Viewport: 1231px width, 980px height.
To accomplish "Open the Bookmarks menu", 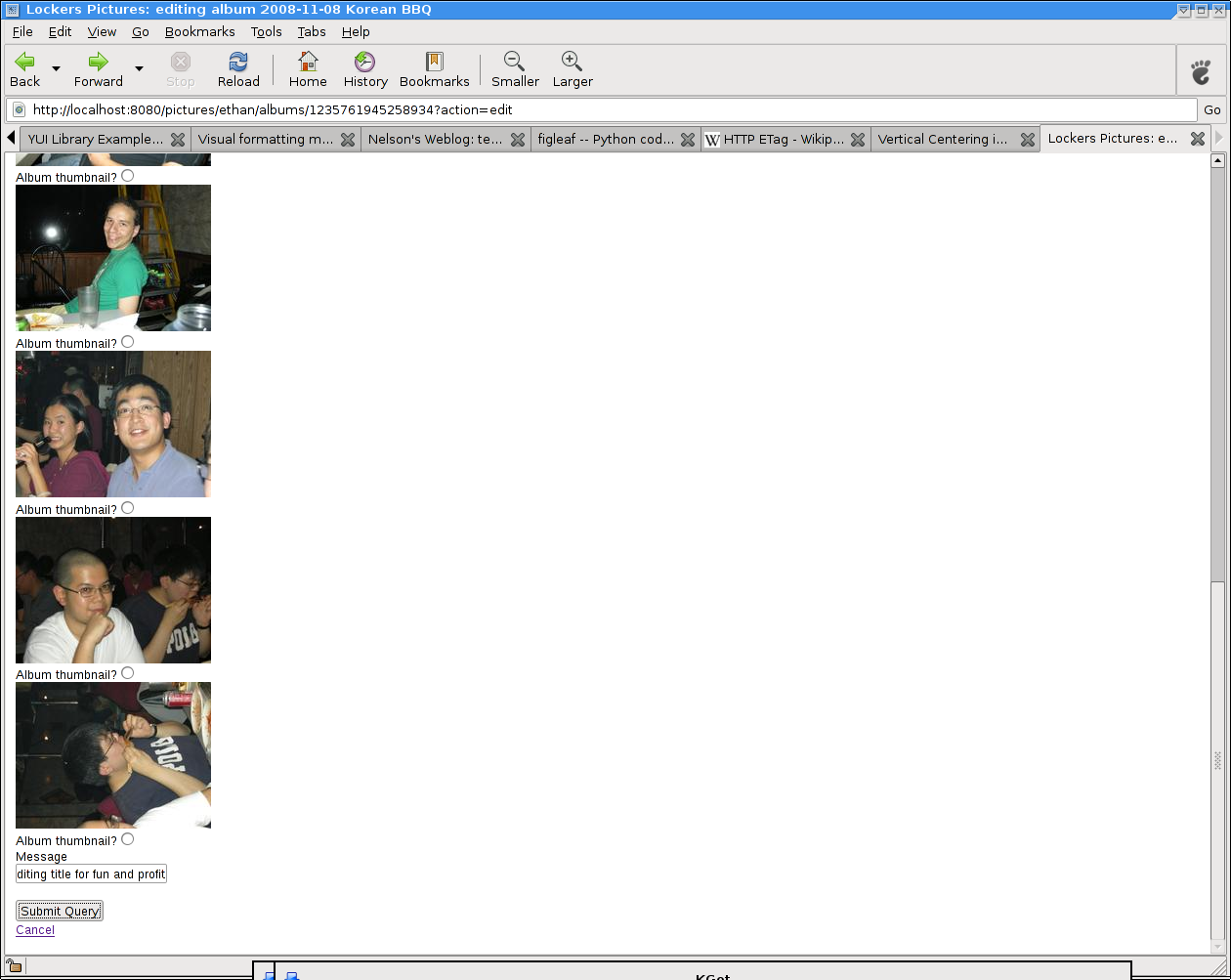I will pos(200,31).
